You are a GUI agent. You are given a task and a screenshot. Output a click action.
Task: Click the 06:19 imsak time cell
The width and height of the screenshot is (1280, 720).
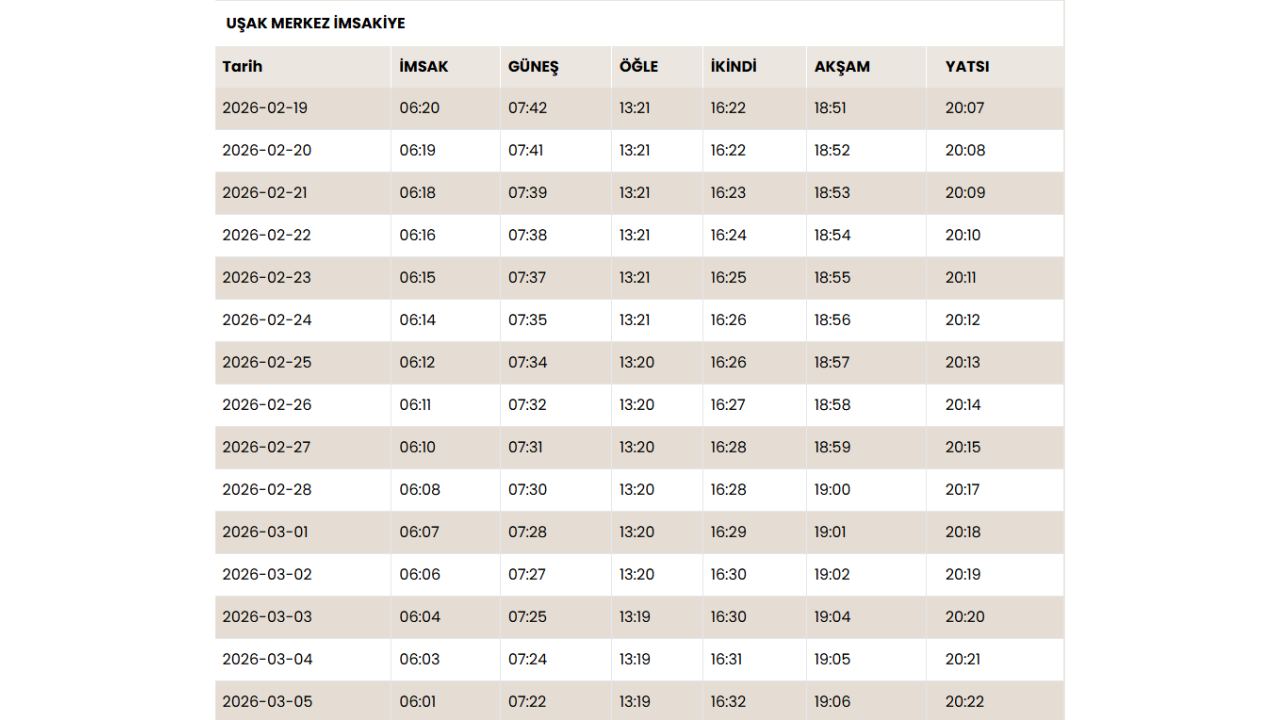pyautogui.click(x=417, y=150)
